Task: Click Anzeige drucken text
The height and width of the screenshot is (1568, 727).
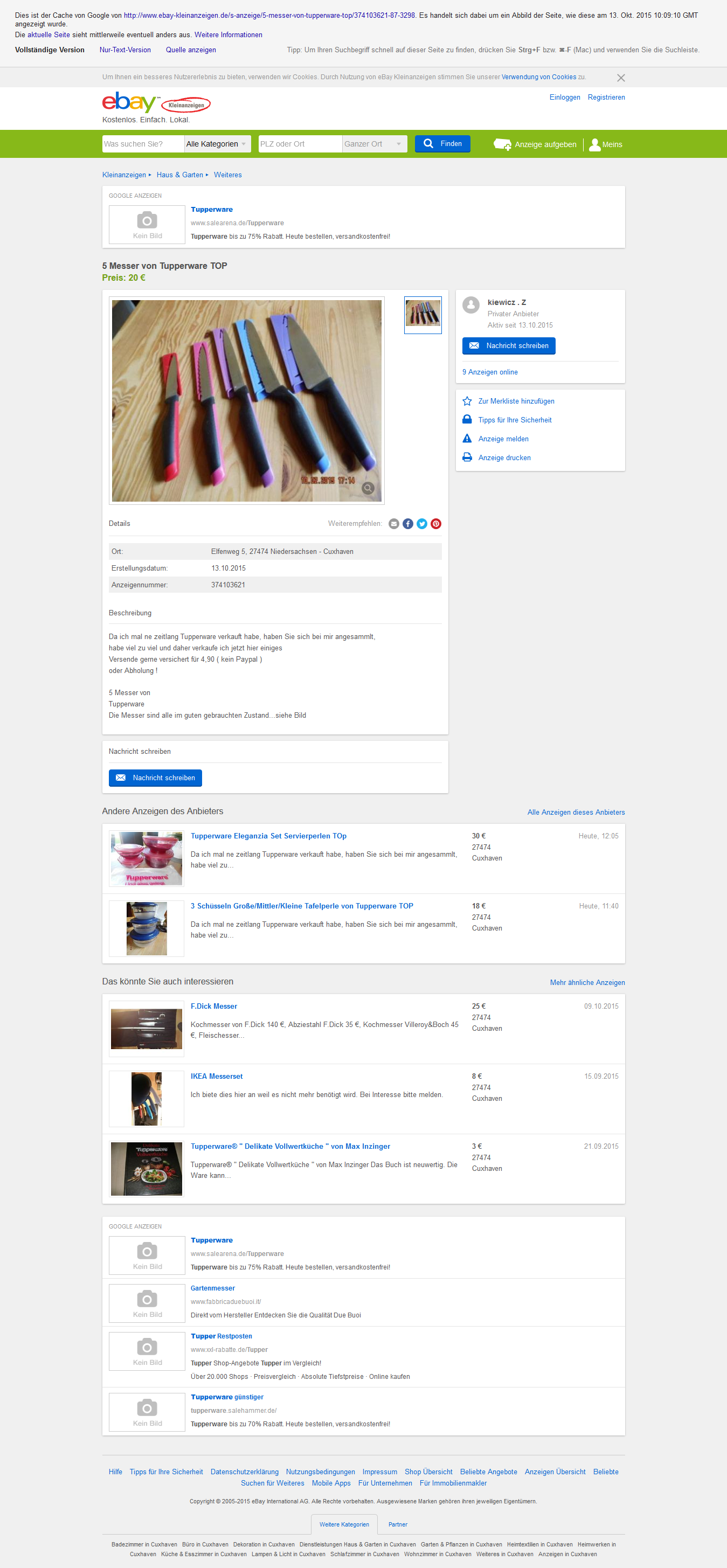Action: pos(504,458)
